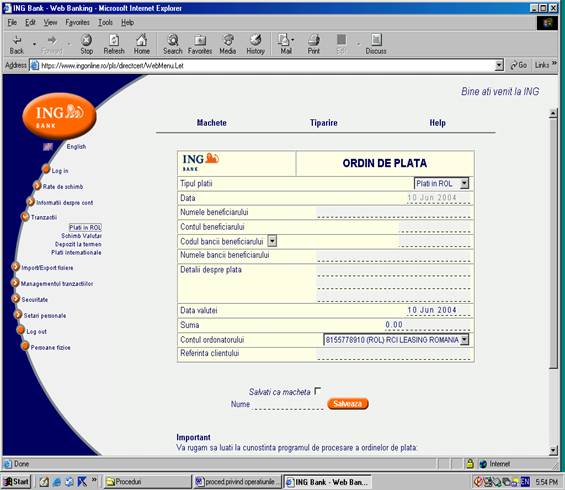Image resolution: width=565 pixels, height=490 pixels.
Task: Reload the page with Refresh icon
Action: pos(114,45)
